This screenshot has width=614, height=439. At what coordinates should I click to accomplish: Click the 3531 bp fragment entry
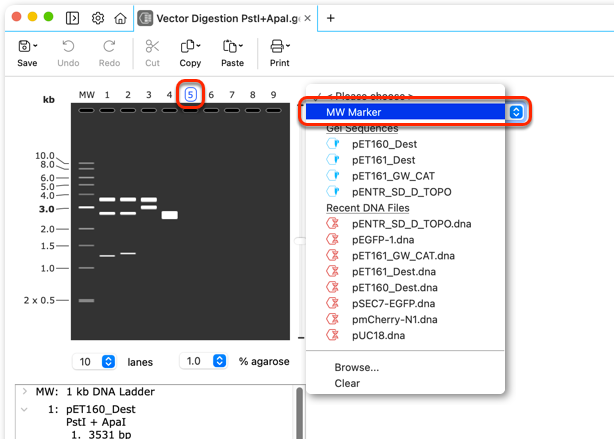coord(101,434)
